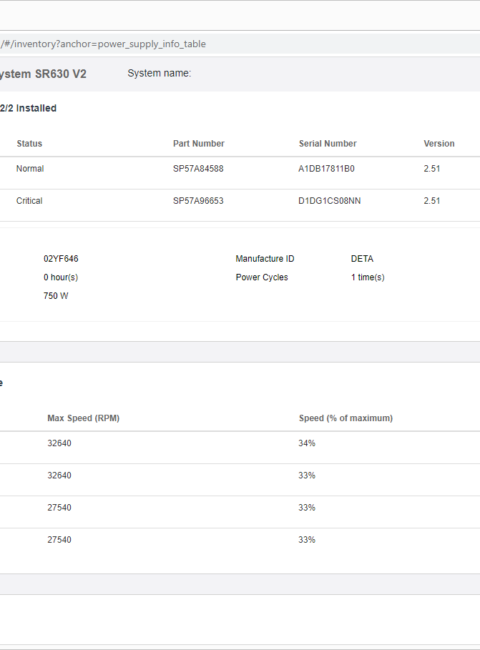This screenshot has width=480, height=650.
Task: Select the power supply row with Critical status
Action: point(240,201)
